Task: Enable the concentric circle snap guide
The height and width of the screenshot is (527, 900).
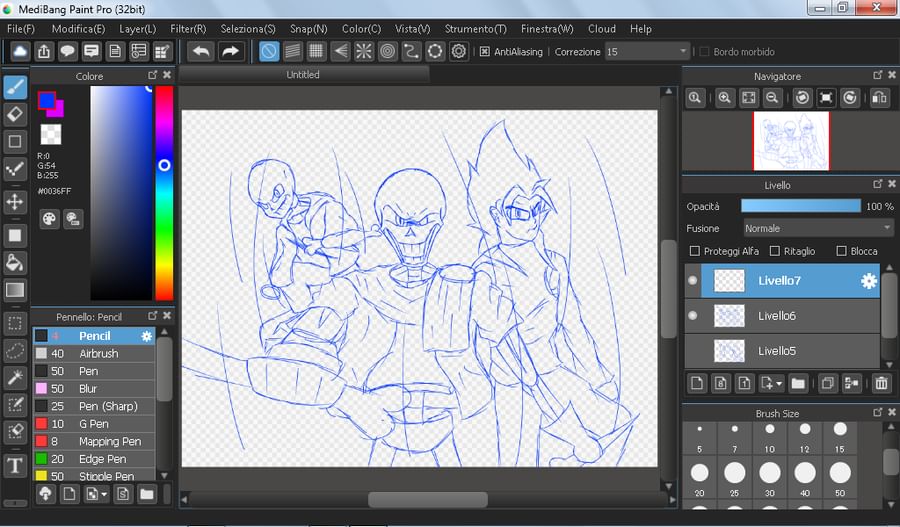Action: tap(387, 52)
